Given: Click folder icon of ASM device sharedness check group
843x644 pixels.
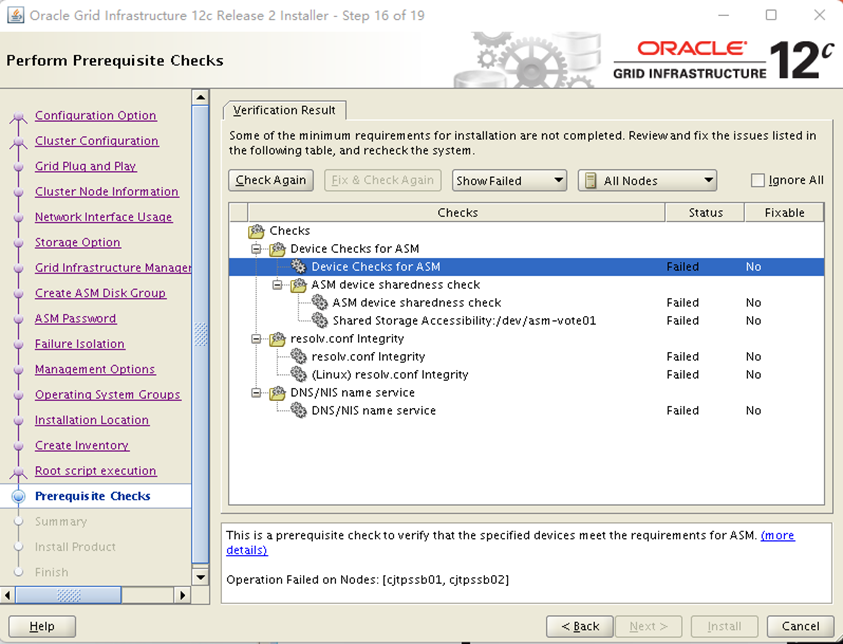Looking at the screenshot, I should [x=298, y=285].
